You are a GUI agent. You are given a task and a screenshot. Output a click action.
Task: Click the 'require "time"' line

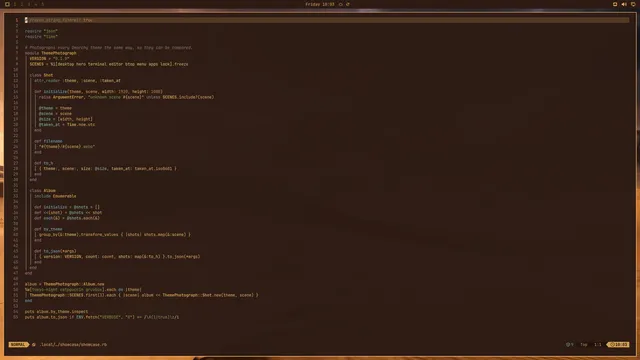41,37
